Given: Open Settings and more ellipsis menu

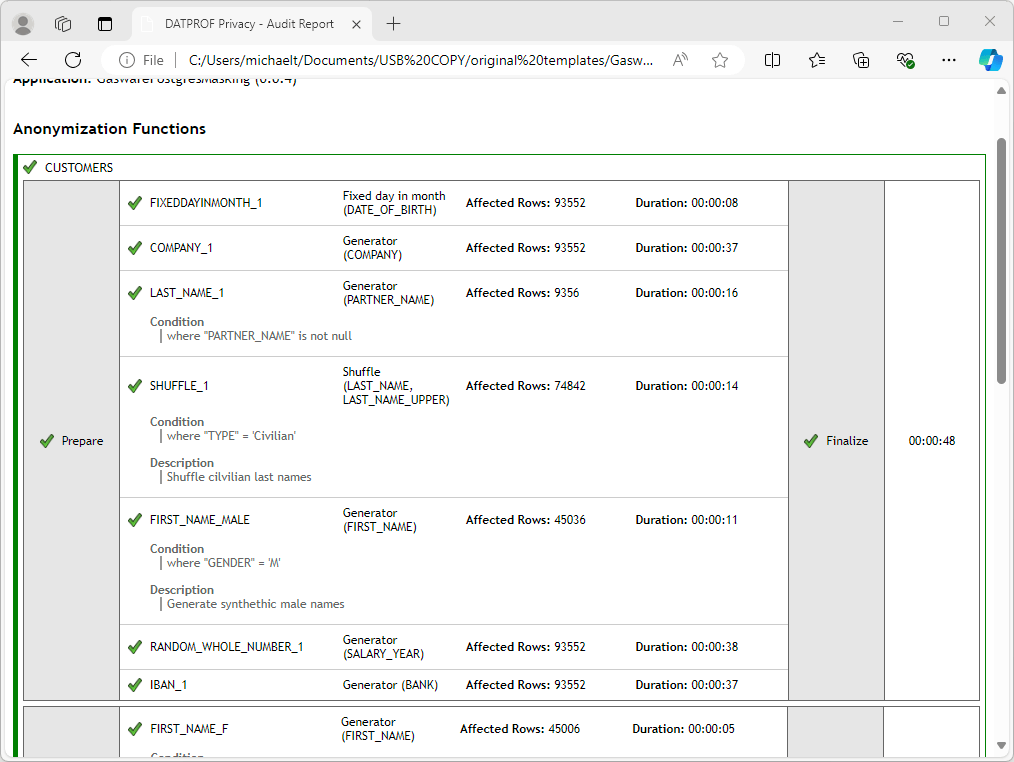Looking at the screenshot, I should [950, 60].
